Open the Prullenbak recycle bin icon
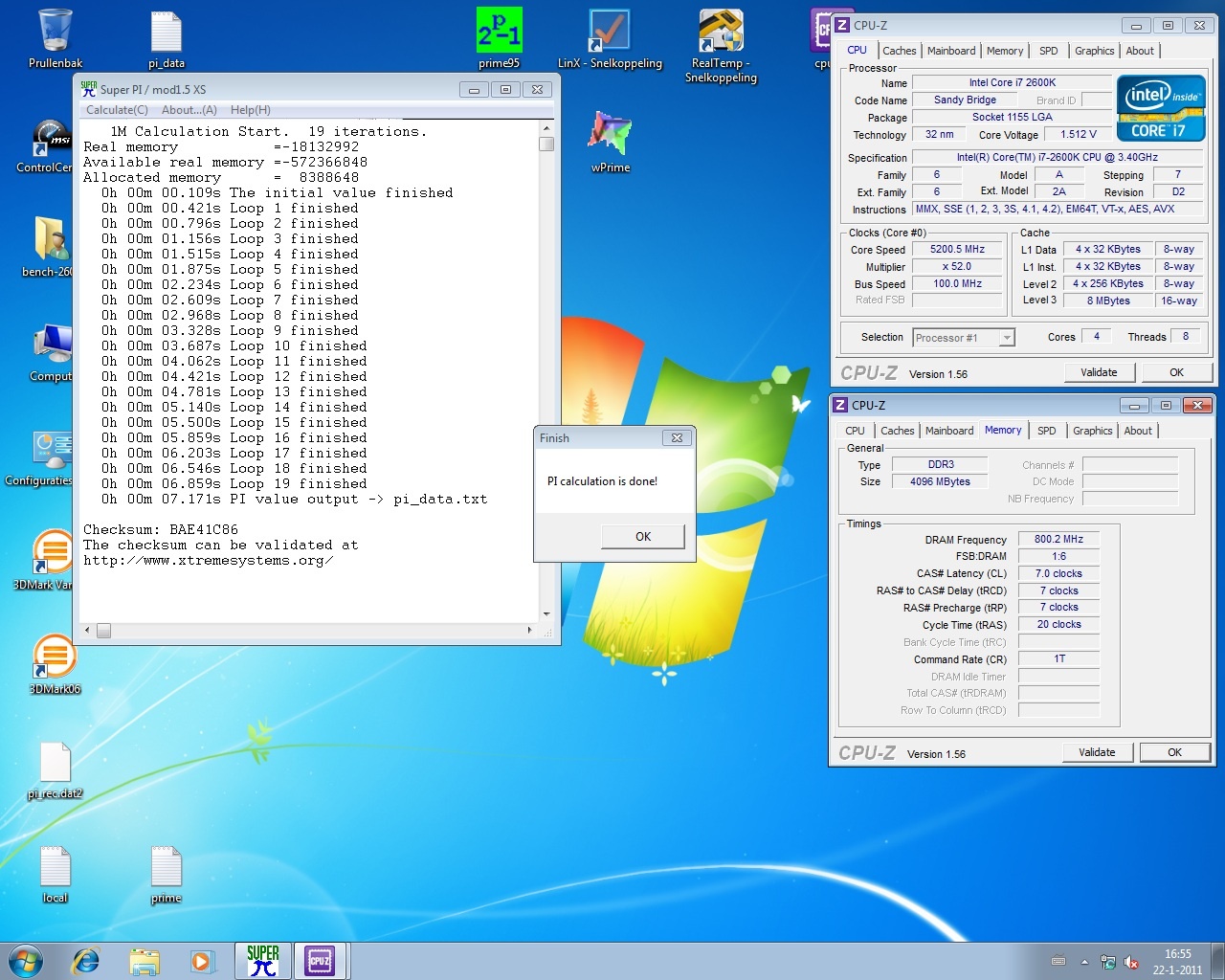The height and width of the screenshot is (980, 1225). [56, 38]
